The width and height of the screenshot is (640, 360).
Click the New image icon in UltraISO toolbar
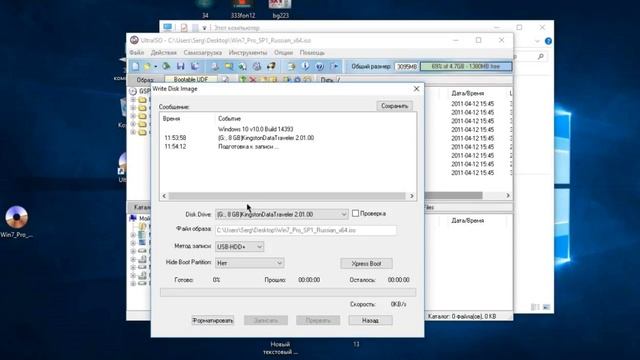tap(135, 66)
